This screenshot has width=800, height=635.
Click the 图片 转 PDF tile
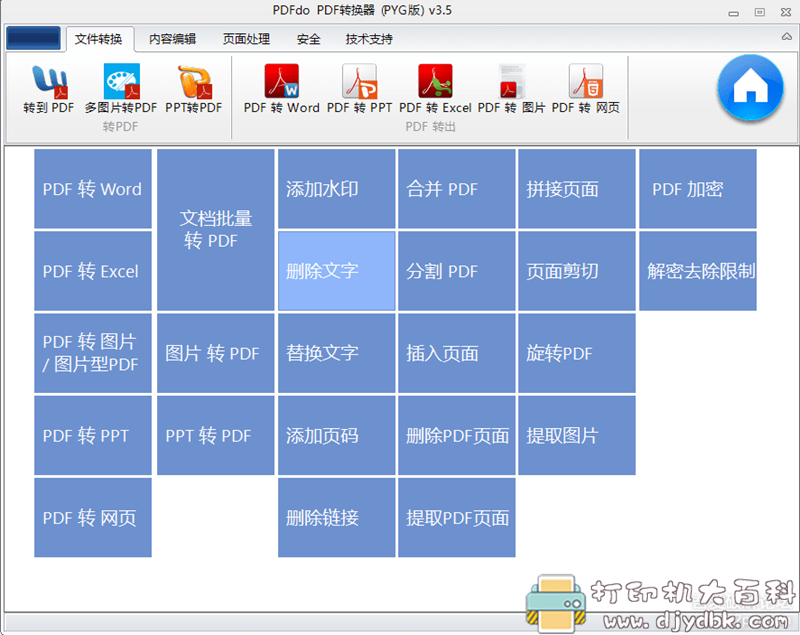pyautogui.click(x=216, y=353)
